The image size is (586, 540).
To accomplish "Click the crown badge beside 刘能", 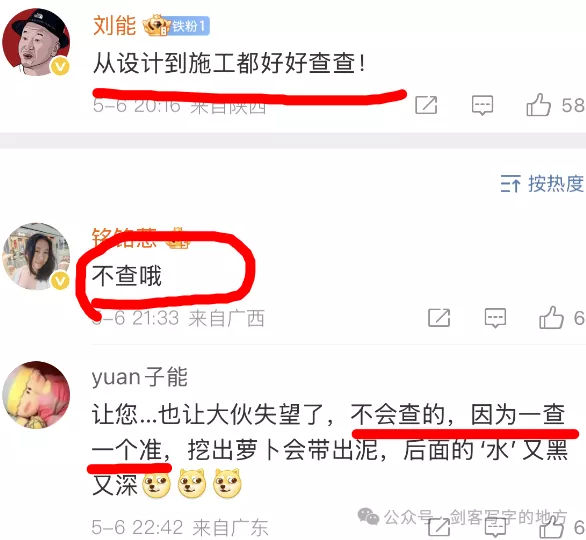I will pos(156,25).
